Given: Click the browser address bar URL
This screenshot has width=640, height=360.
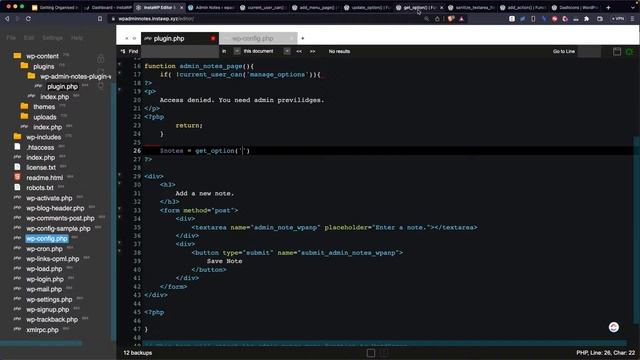Looking at the screenshot, I should (156, 19).
